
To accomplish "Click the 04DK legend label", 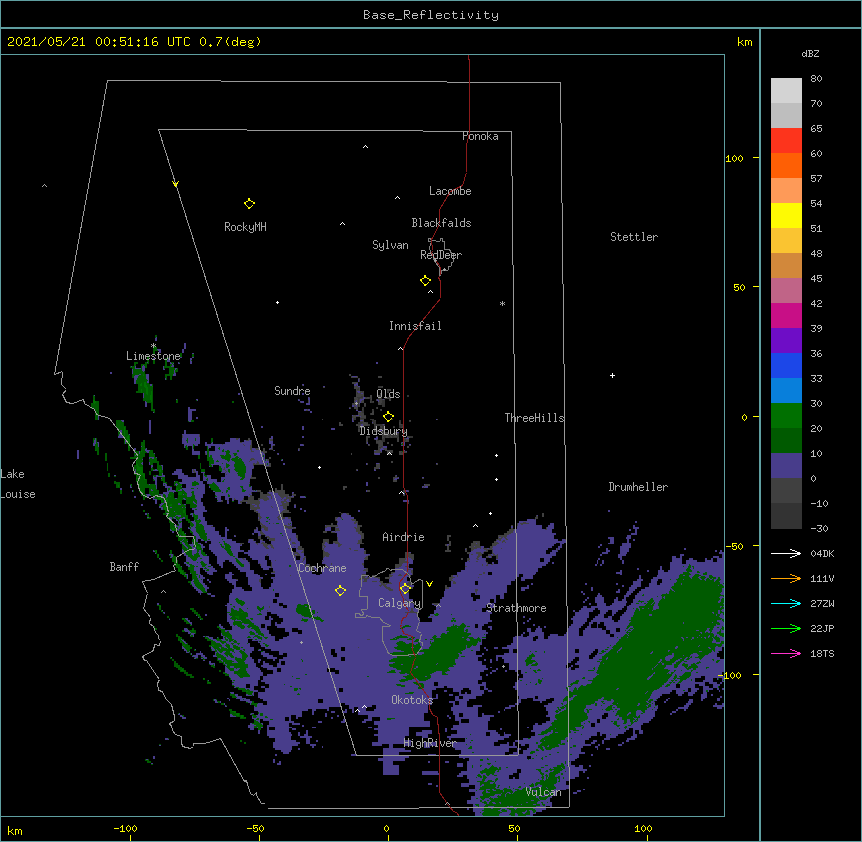I will click(822, 553).
